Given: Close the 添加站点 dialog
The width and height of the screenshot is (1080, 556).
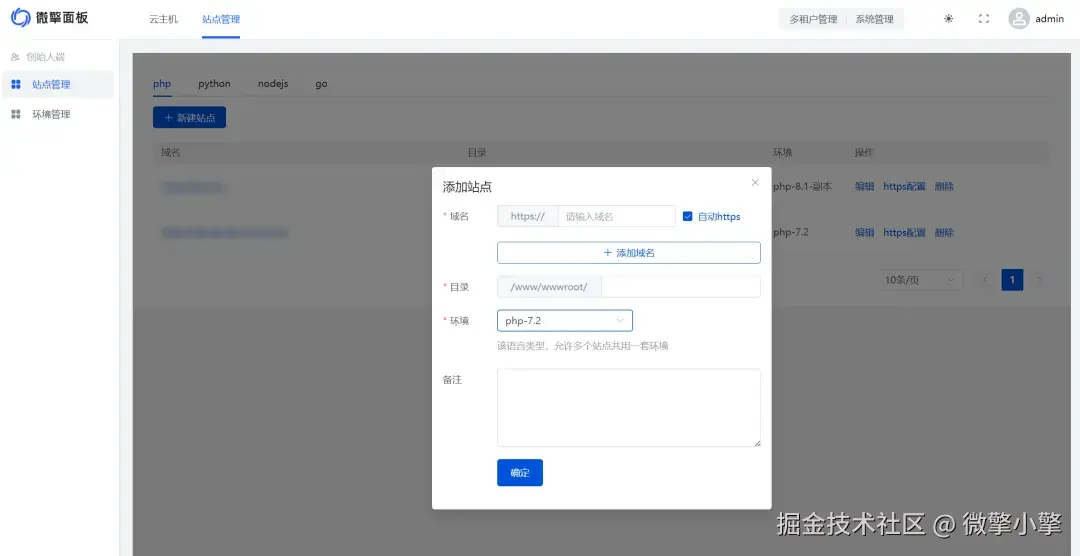Looking at the screenshot, I should 755,183.
